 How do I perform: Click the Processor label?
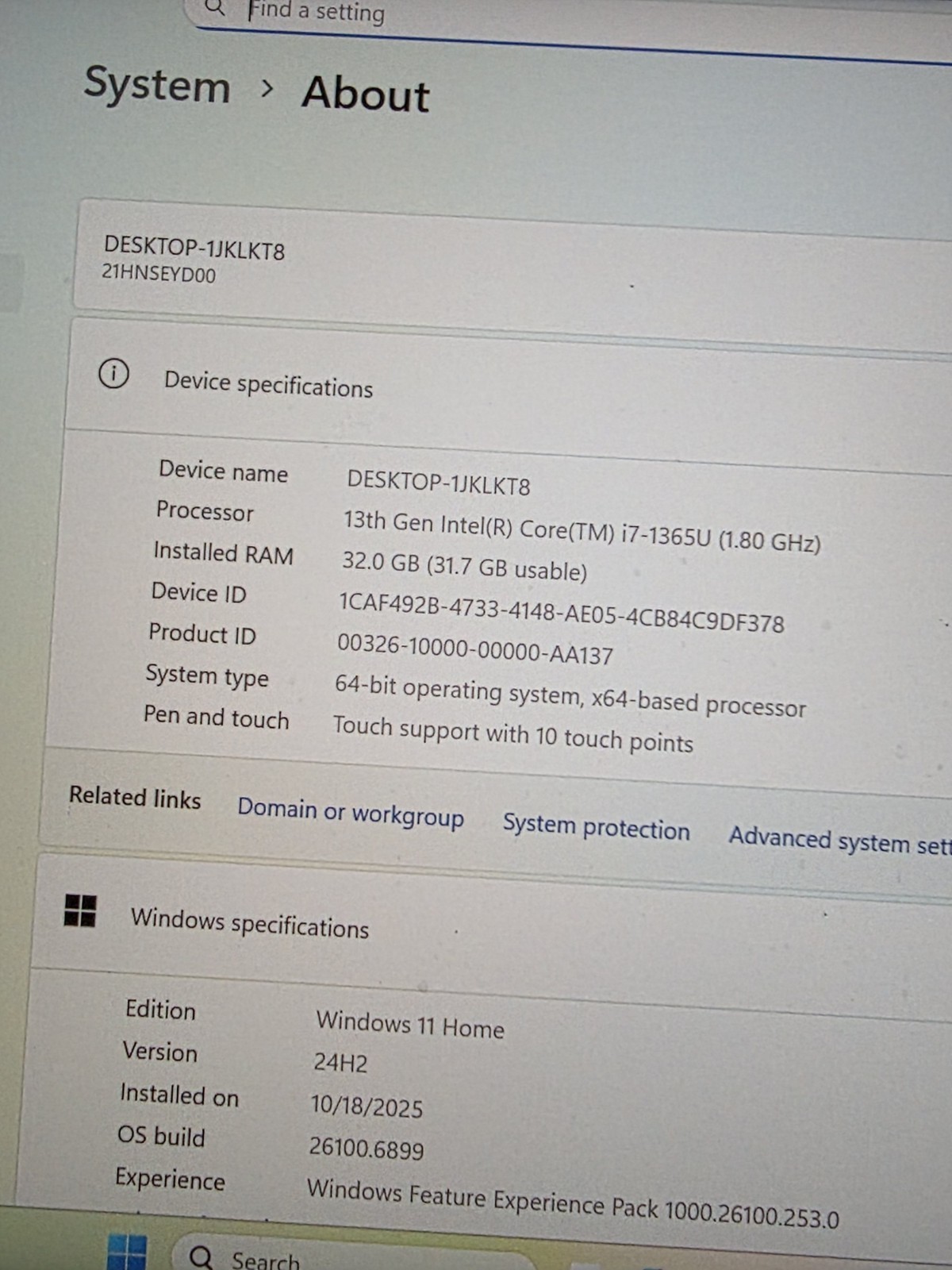click(205, 510)
